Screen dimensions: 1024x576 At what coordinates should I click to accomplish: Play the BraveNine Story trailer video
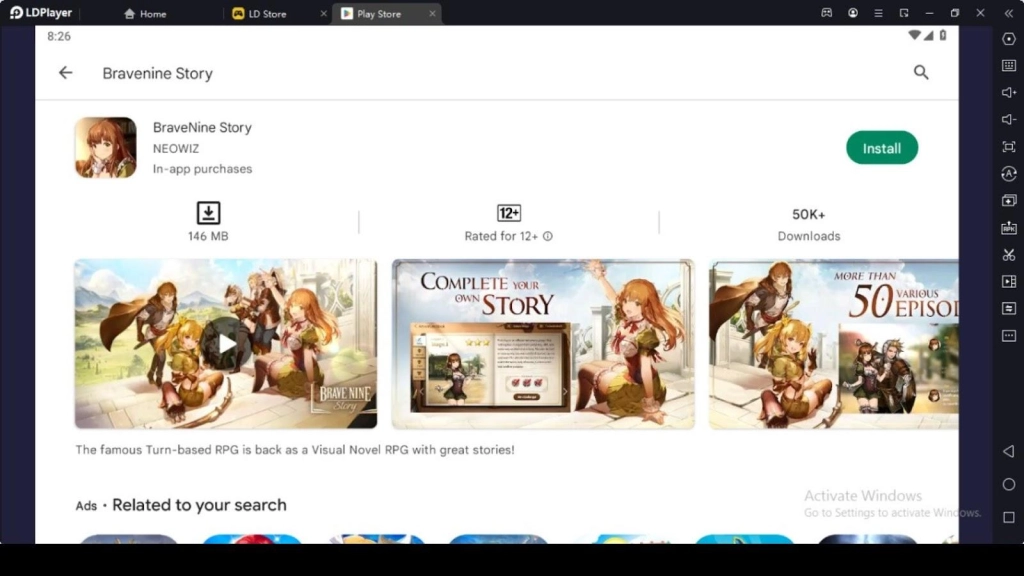tap(226, 343)
